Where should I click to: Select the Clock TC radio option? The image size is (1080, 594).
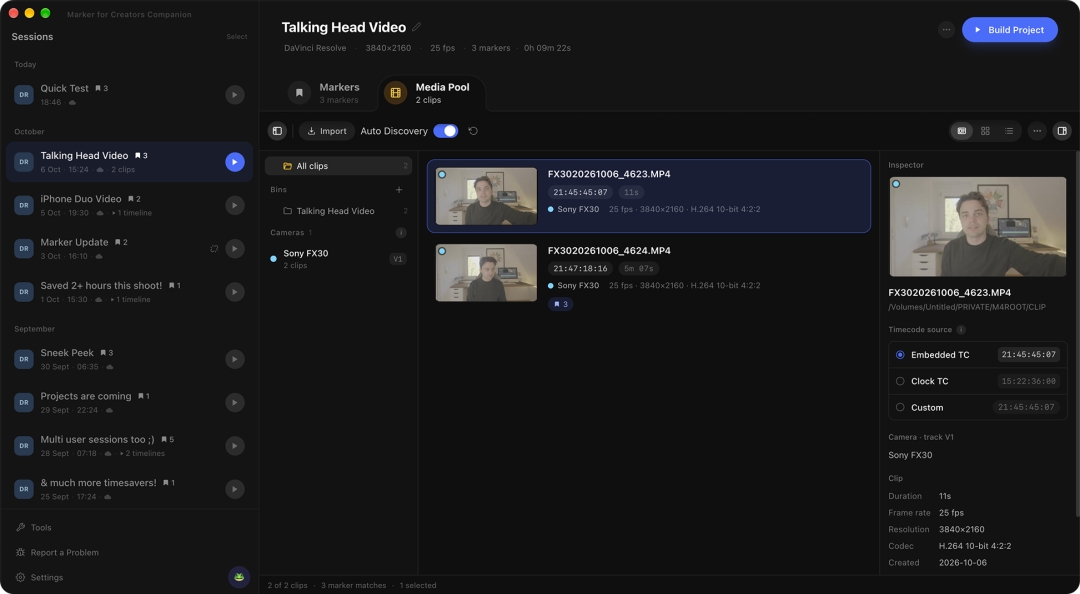(x=900, y=381)
